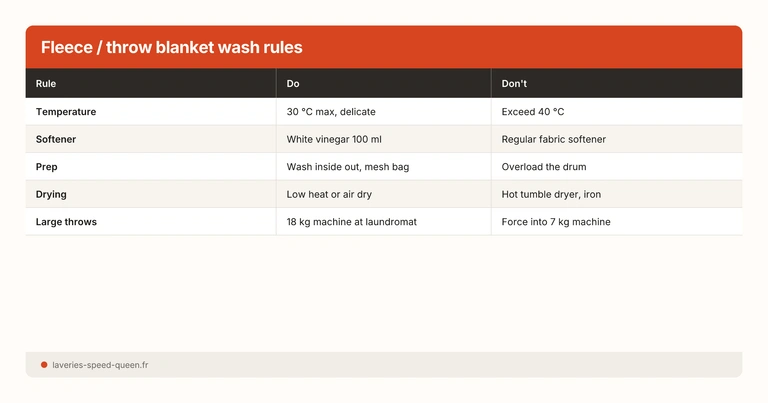
Task: Click the 'Exceed 40 °C' cell
Action: 533,112
